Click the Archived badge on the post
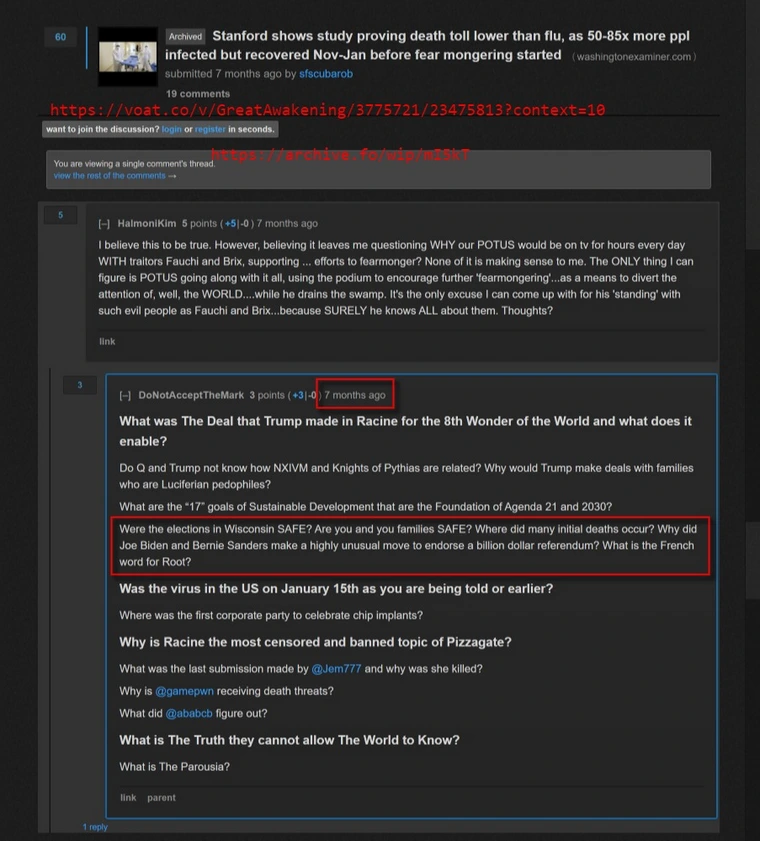The image size is (760, 841). click(185, 36)
